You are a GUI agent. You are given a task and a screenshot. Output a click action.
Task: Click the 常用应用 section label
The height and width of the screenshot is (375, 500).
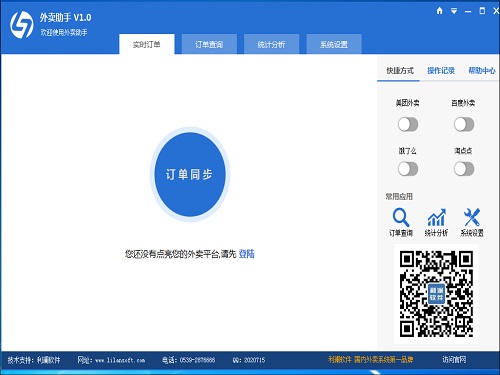click(x=399, y=197)
